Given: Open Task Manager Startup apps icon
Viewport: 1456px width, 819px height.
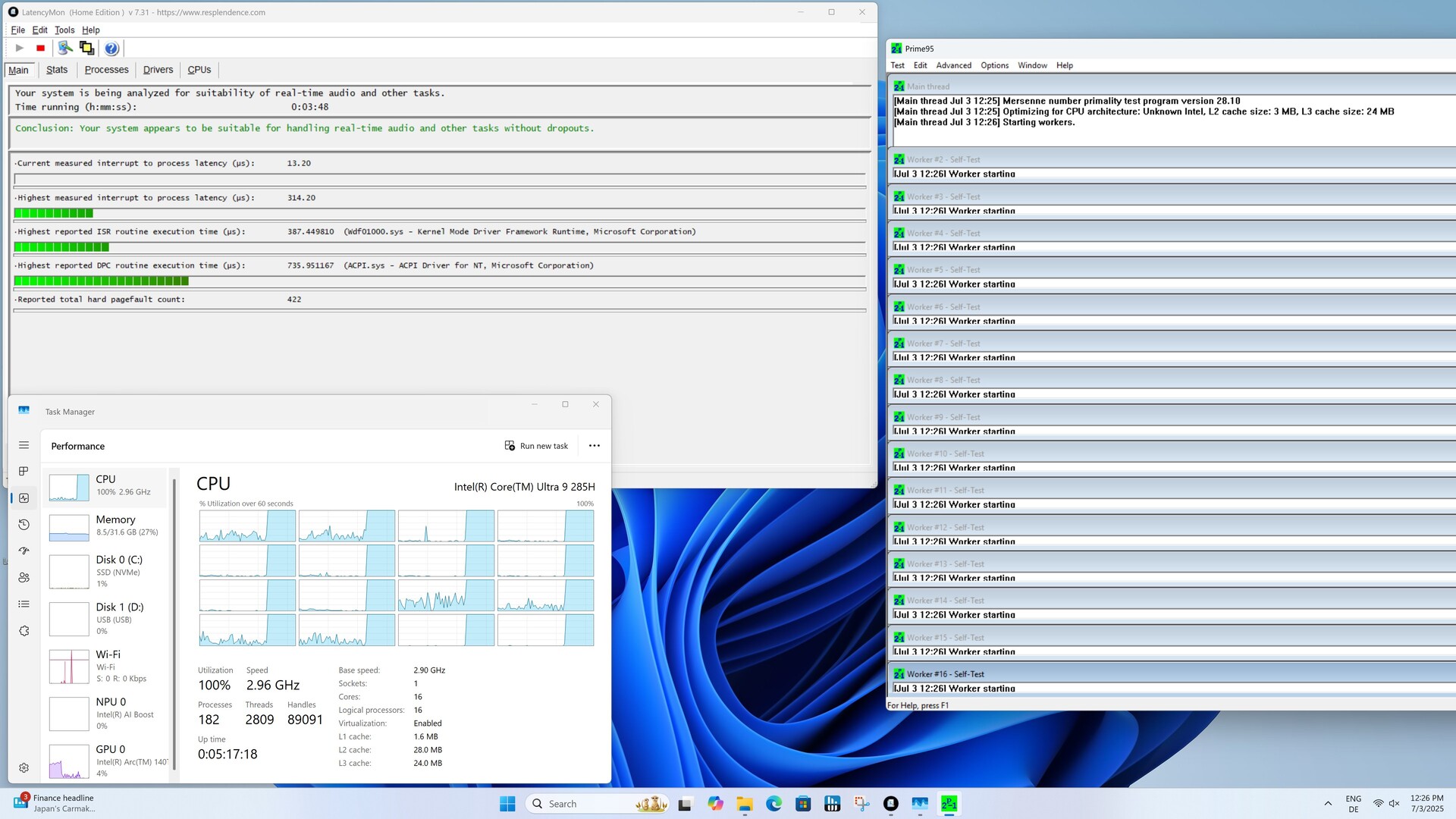Looking at the screenshot, I should 24,551.
